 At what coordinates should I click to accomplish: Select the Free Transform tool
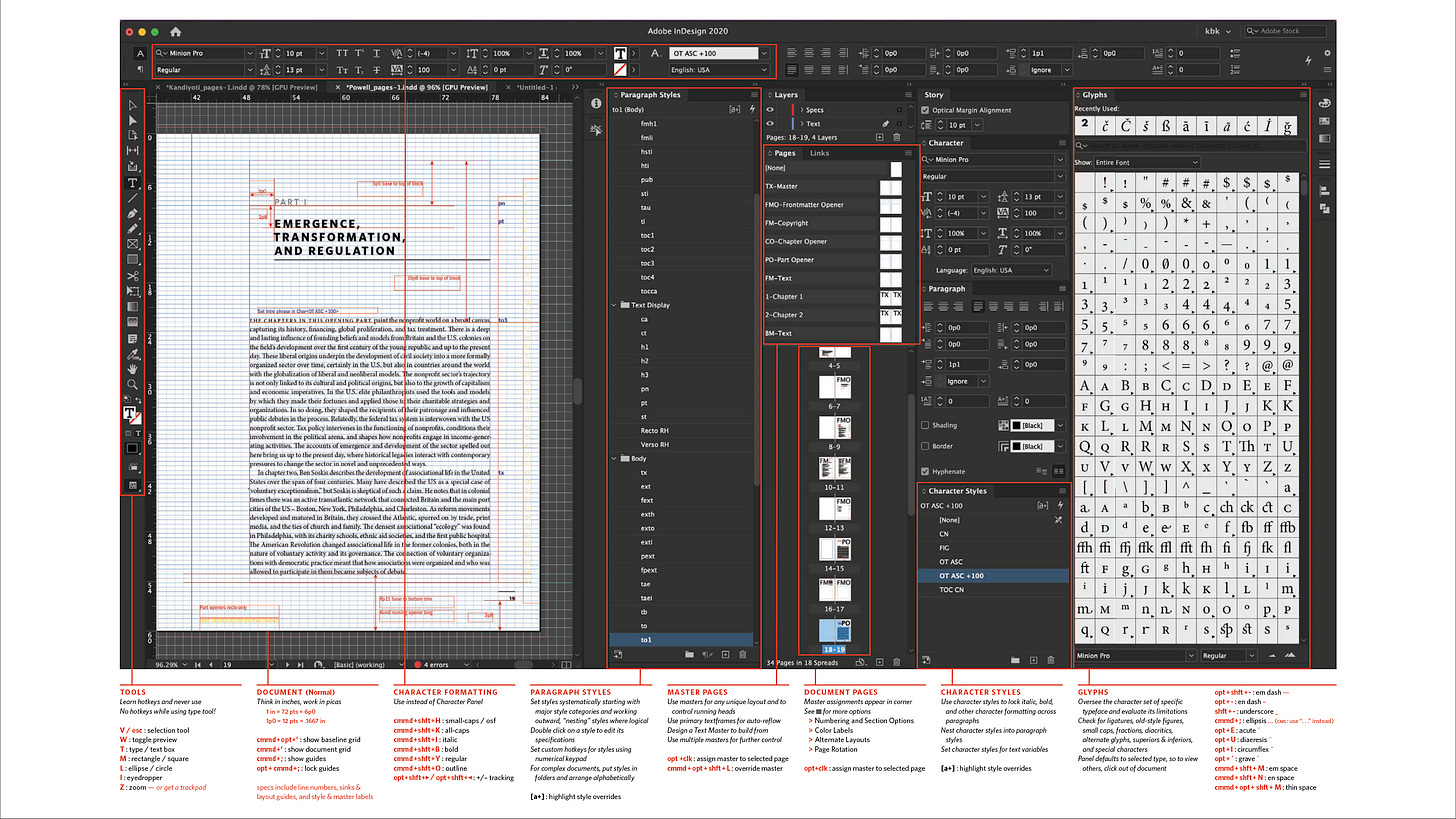(132, 291)
